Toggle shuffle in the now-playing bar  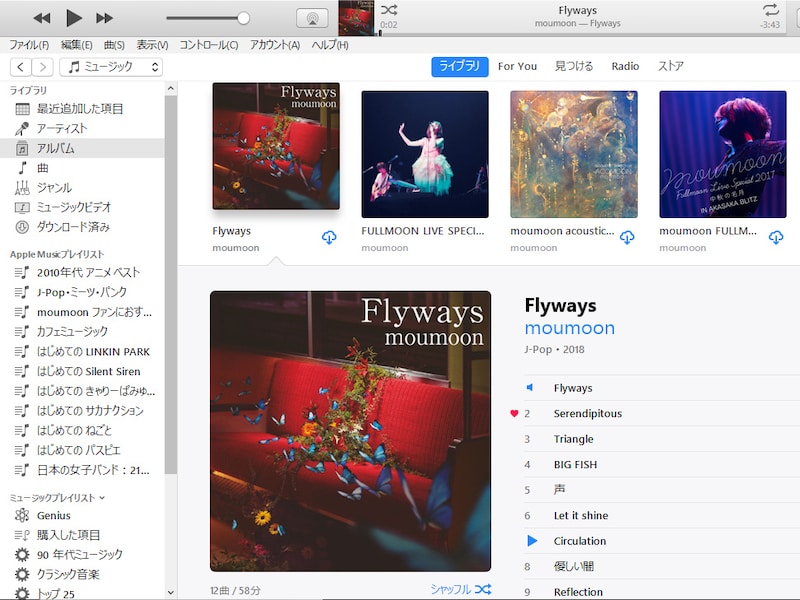click(x=389, y=9)
